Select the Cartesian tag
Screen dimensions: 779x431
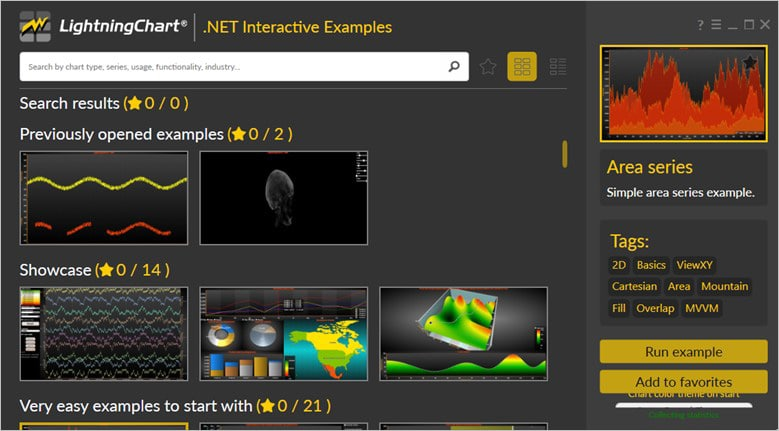(x=634, y=286)
